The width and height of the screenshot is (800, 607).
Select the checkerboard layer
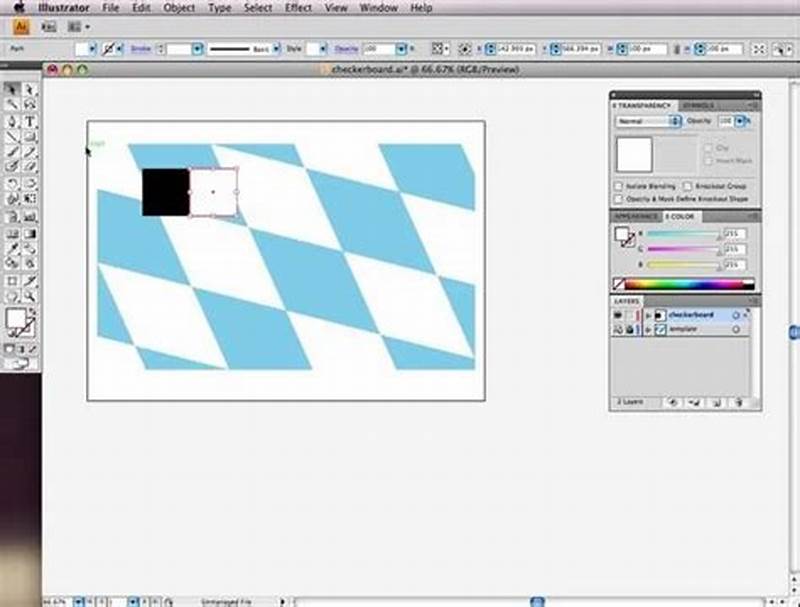tap(690, 315)
